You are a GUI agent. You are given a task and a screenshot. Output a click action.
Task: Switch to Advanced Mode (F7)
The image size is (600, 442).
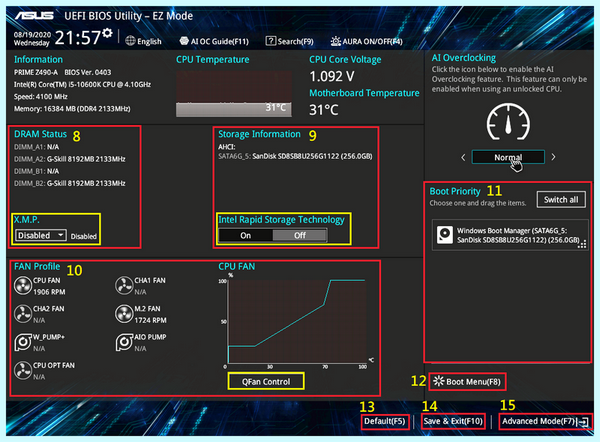(x=538, y=421)
